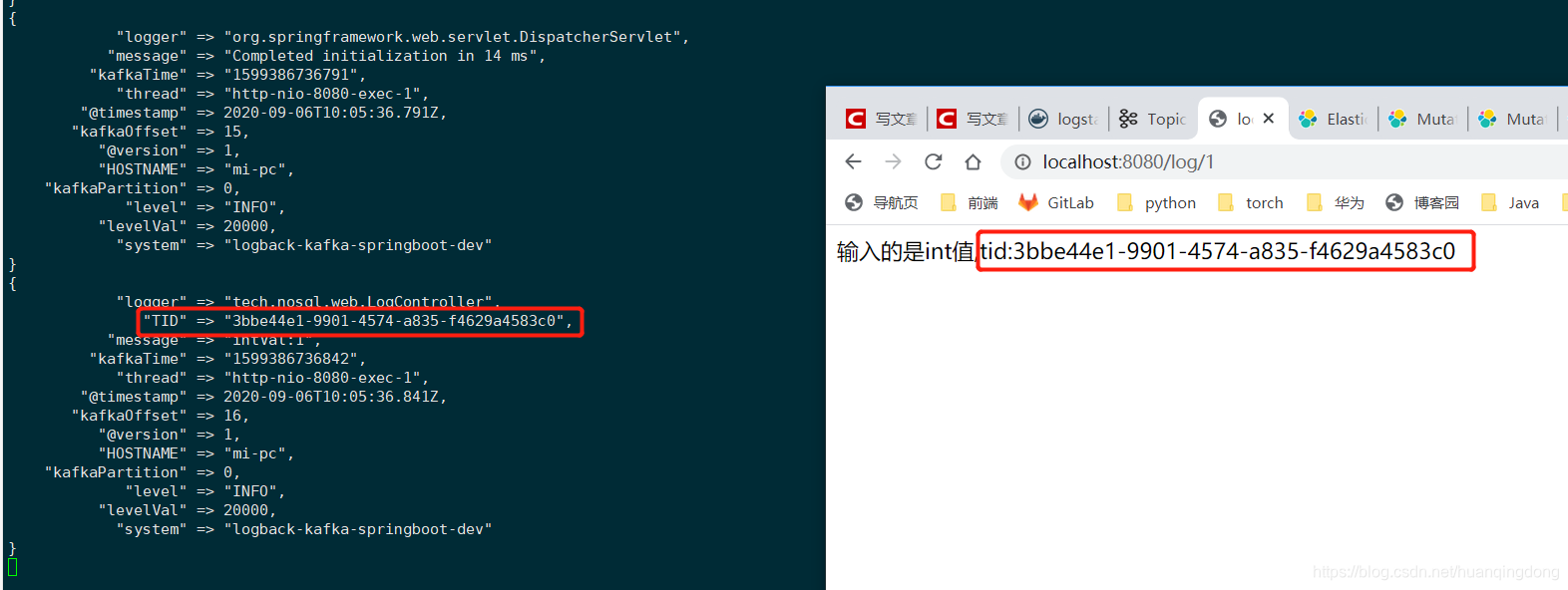This screenshot has height=590, width=1568.
Task: Open the 前端 bookmark folder
Action: coord(970,202)
